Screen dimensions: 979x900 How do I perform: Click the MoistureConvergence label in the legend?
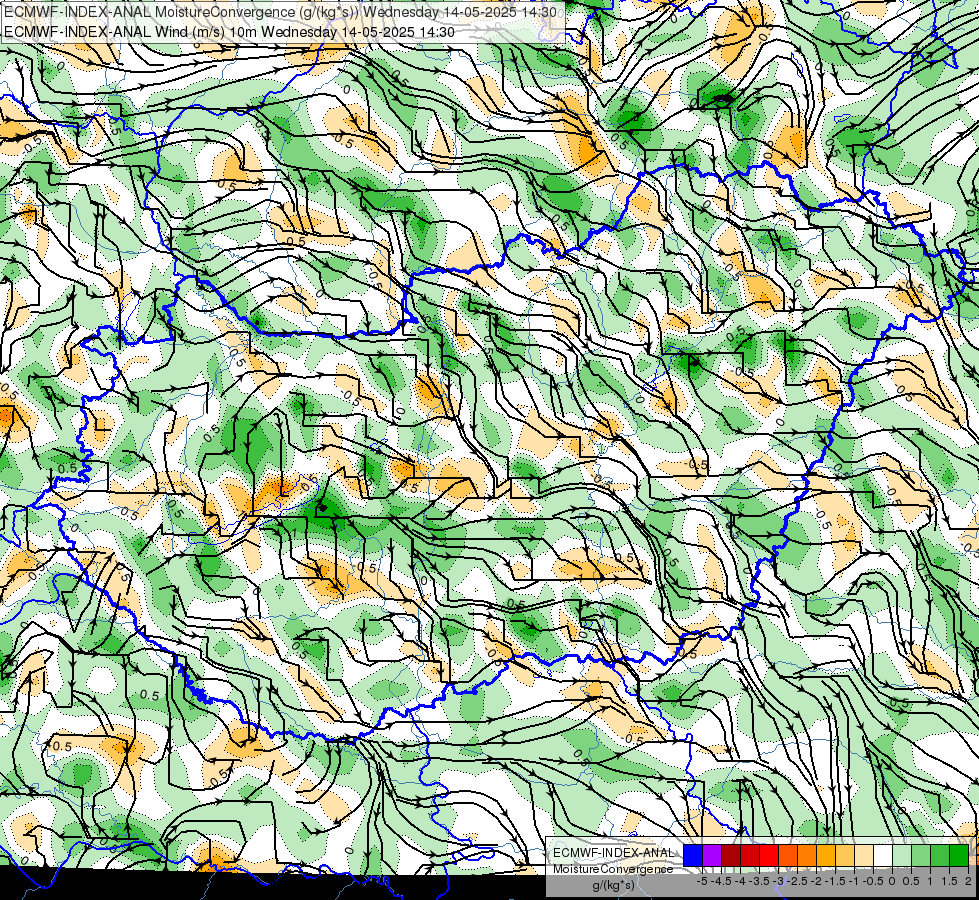613,869
